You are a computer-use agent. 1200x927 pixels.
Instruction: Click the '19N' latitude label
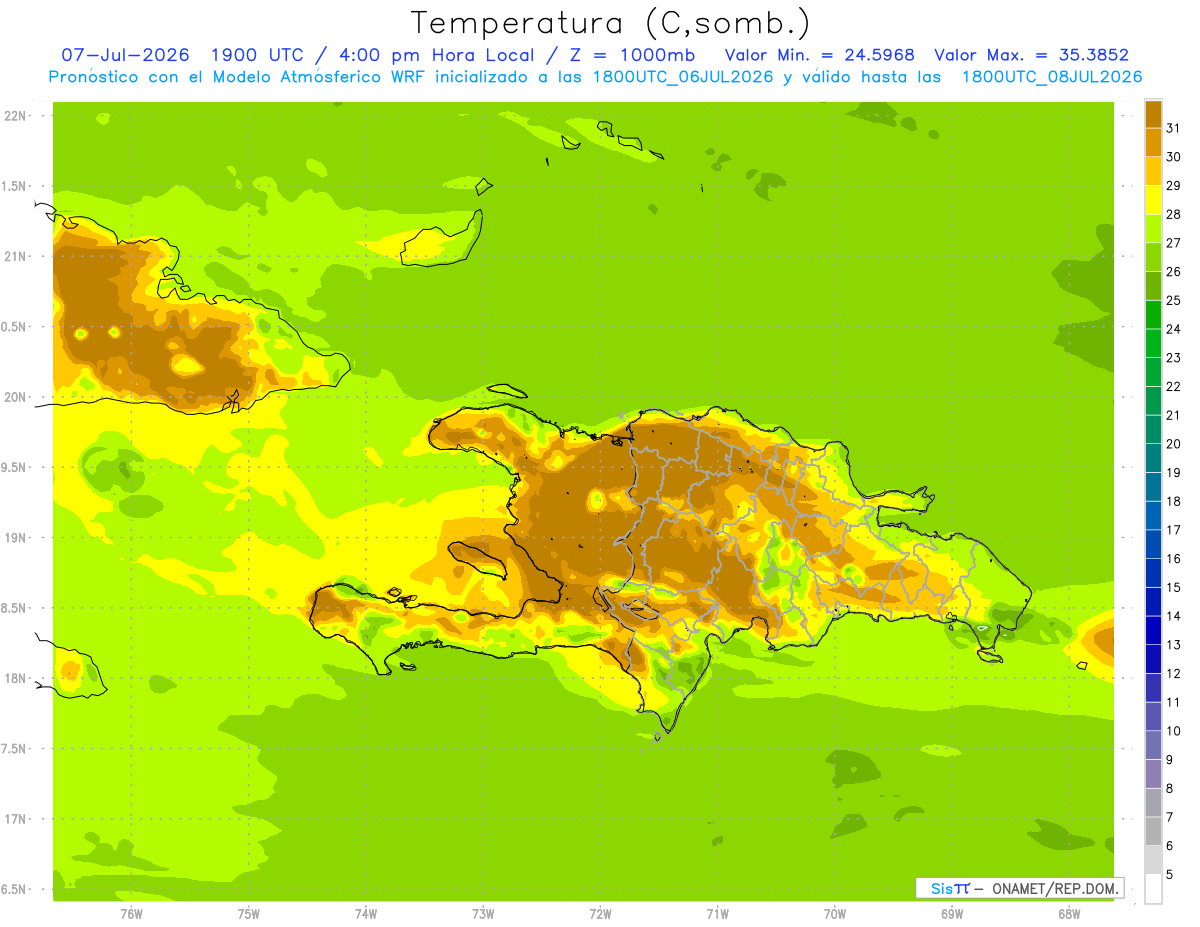[14, 538]
